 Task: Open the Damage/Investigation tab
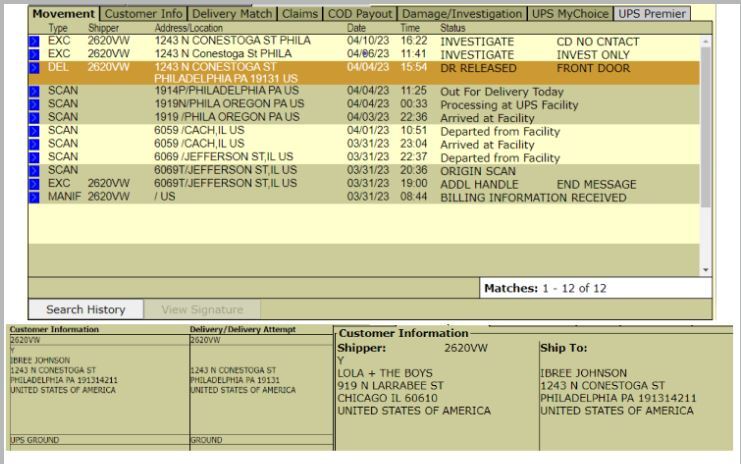click(x=462, y=14)
